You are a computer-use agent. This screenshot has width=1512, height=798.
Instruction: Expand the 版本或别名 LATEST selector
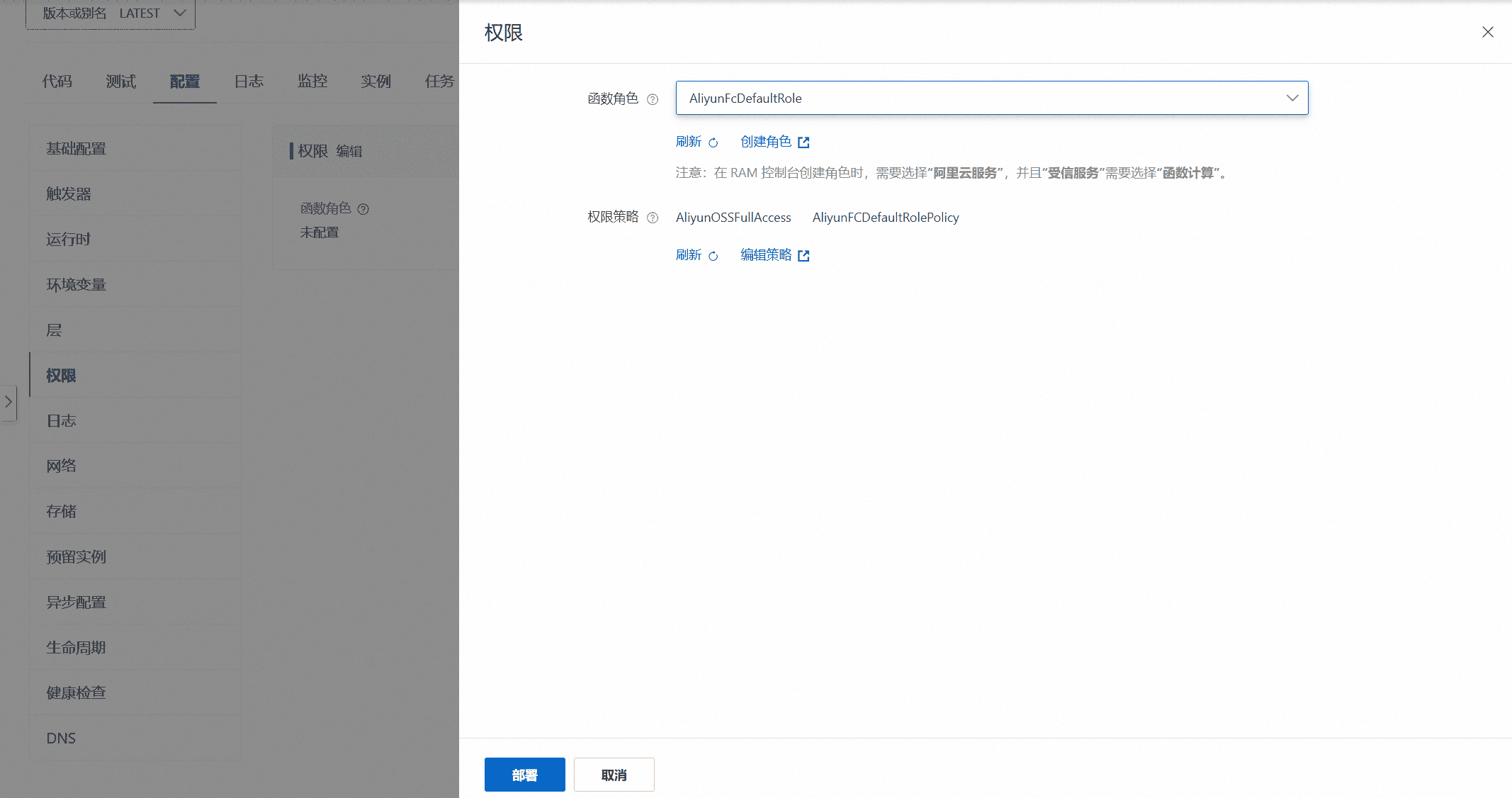[x=111, y=13]
